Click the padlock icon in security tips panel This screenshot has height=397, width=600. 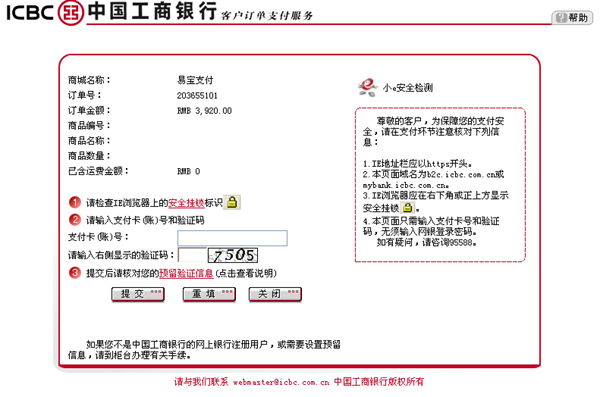coord(408,208)
